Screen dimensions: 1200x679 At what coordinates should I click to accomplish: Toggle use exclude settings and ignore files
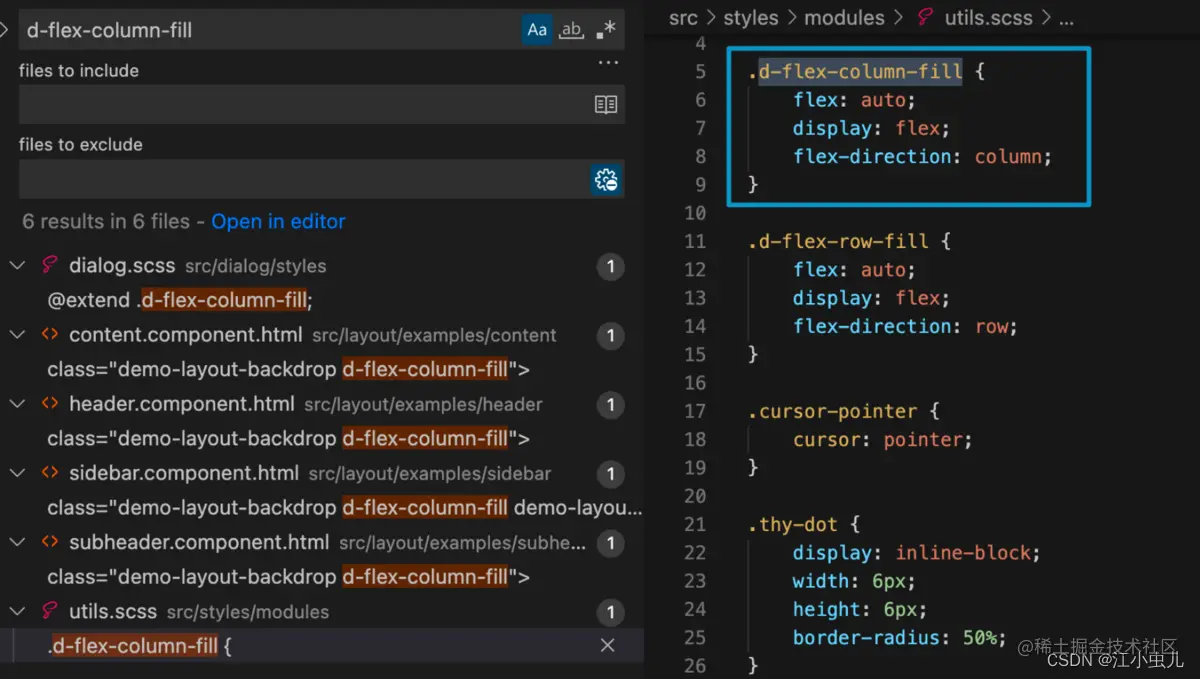coord(606,180)
